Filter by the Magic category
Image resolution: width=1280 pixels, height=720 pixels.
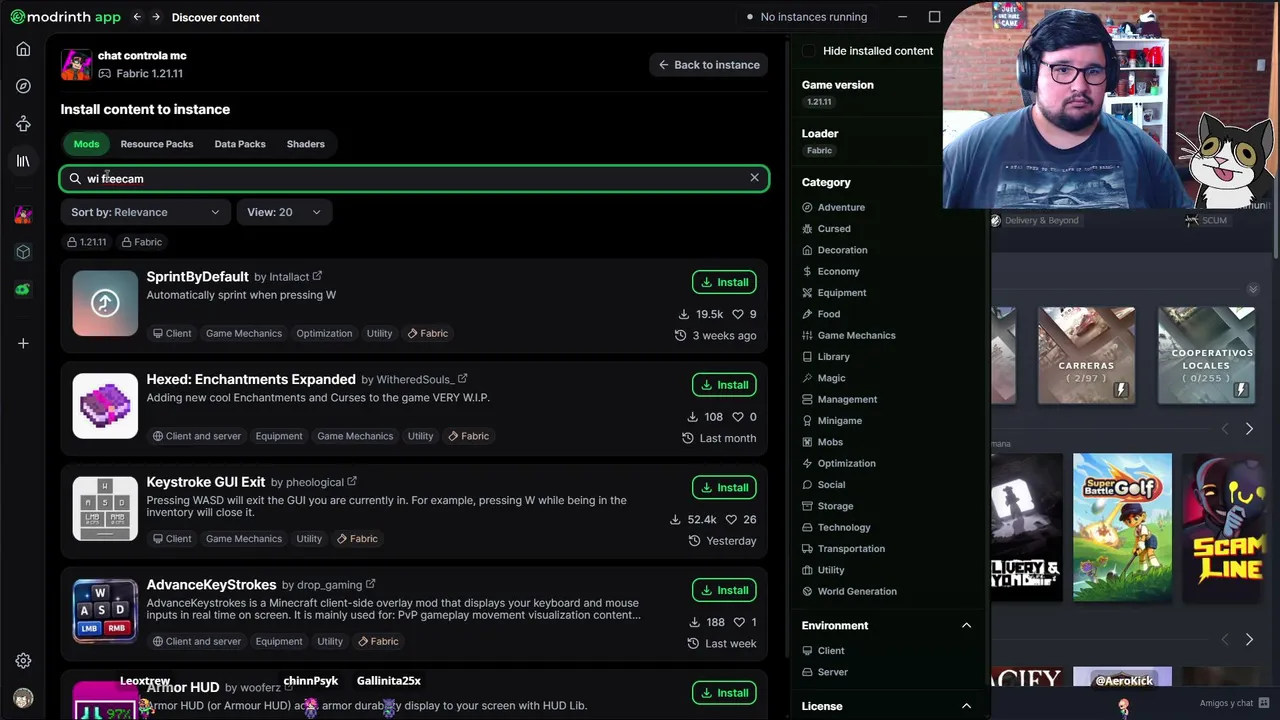824,378
